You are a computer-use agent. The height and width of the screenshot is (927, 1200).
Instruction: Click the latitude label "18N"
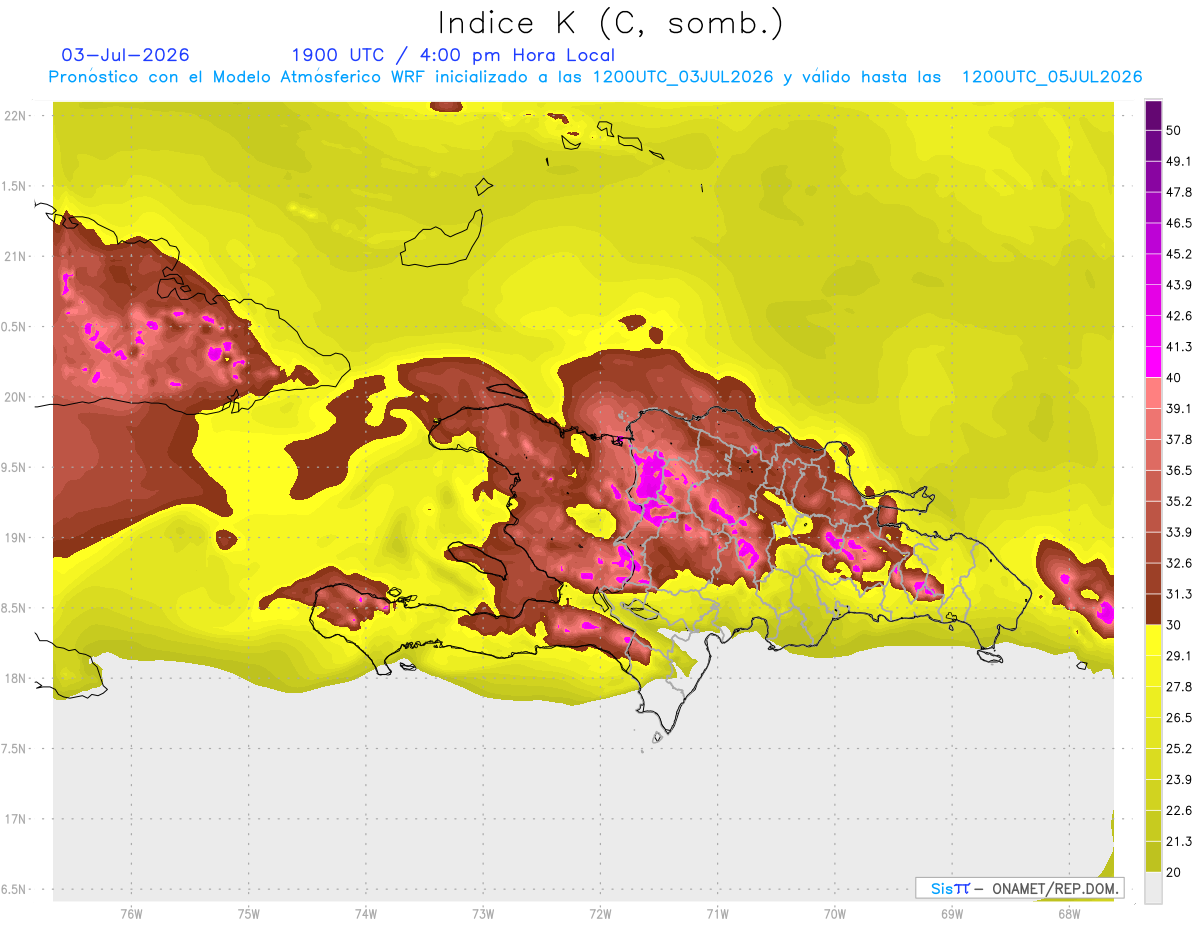tap(16, 679)
